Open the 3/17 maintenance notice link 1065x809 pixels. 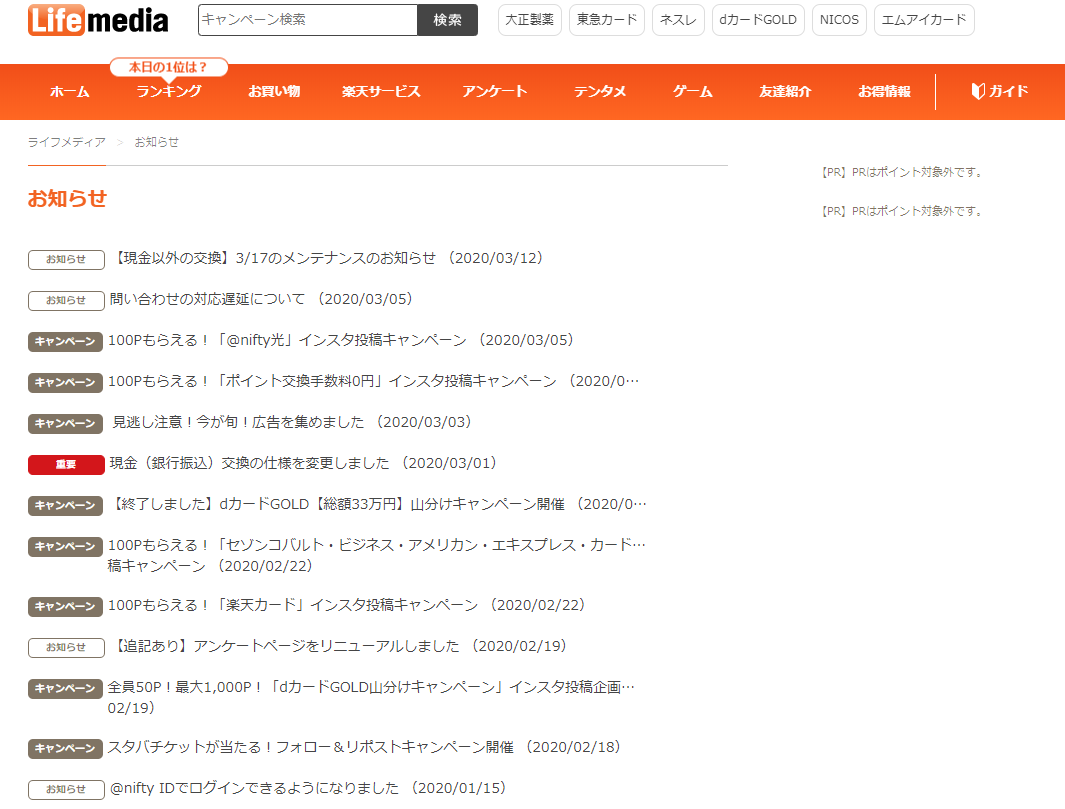(327, 258)
